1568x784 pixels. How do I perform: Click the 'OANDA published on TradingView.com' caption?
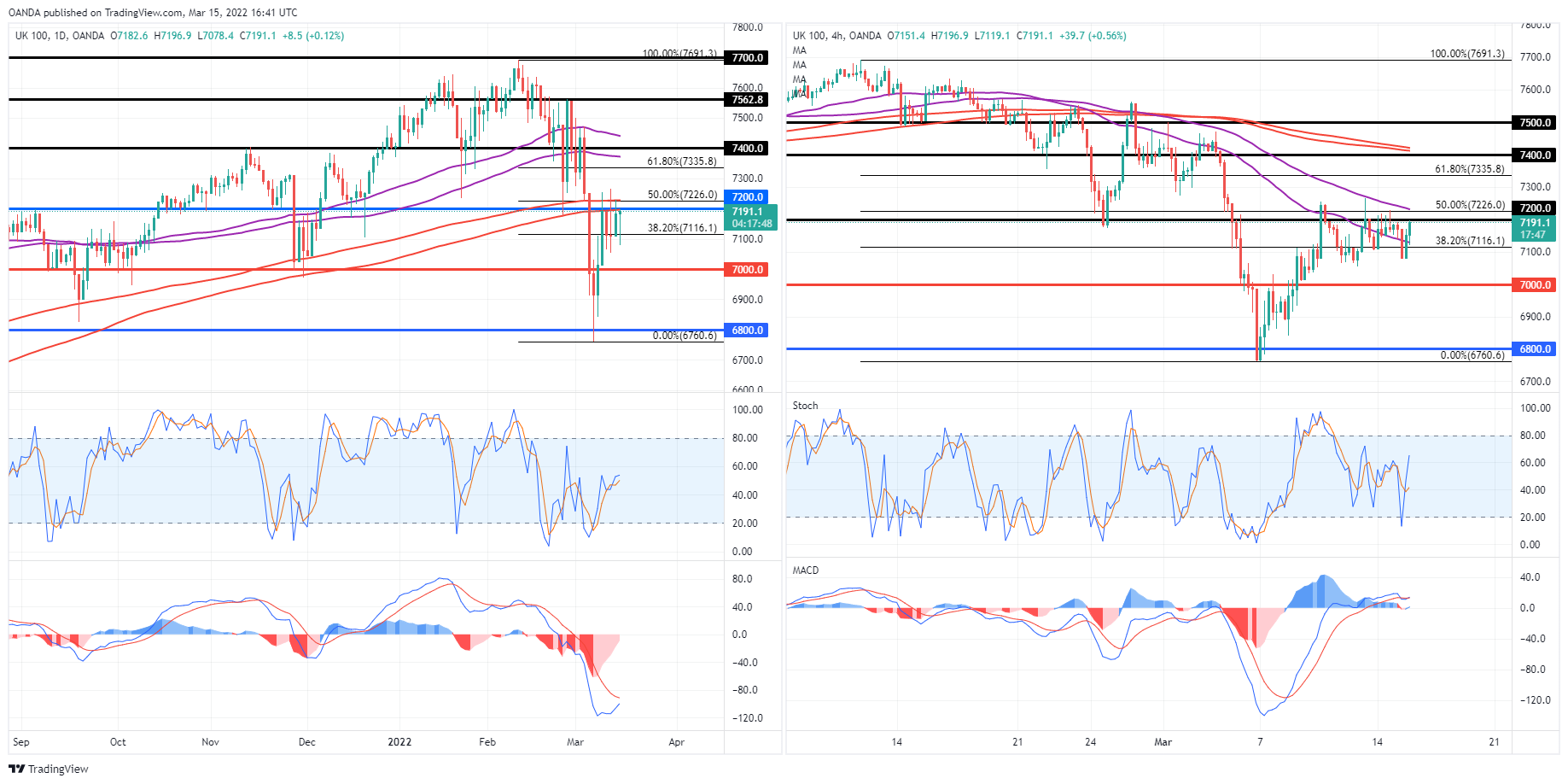tap(96, 13)
